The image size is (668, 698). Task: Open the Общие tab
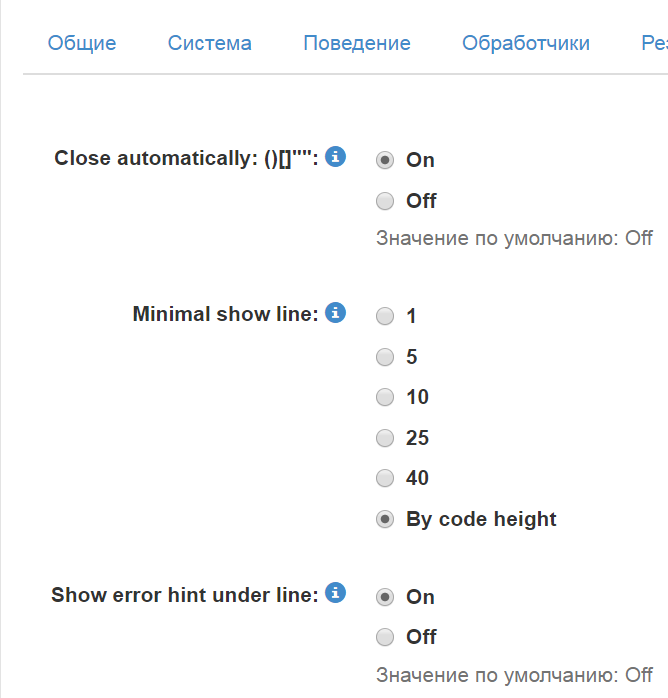pos(82,43)
